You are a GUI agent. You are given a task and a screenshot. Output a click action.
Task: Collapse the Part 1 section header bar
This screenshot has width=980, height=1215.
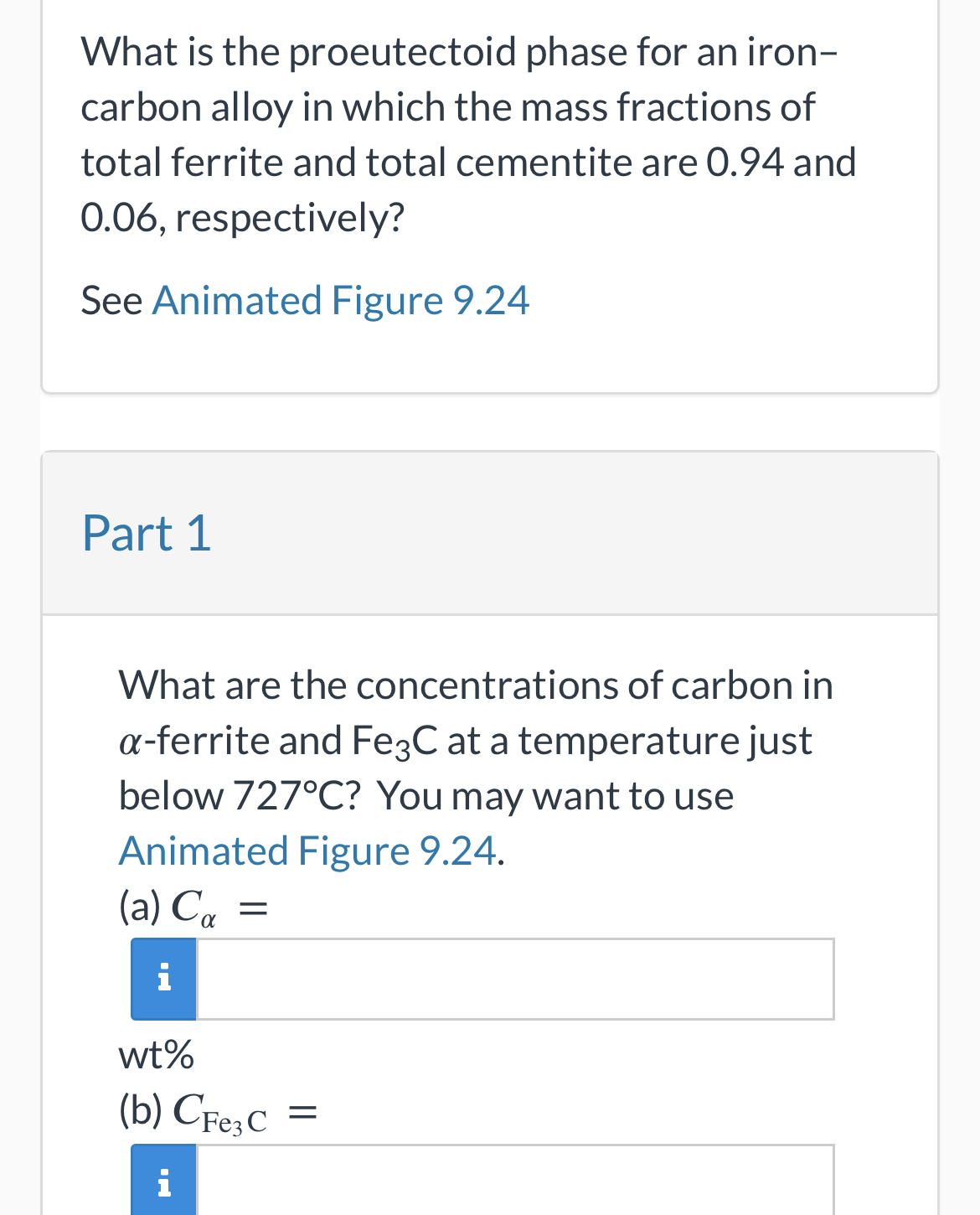(490, 533)
